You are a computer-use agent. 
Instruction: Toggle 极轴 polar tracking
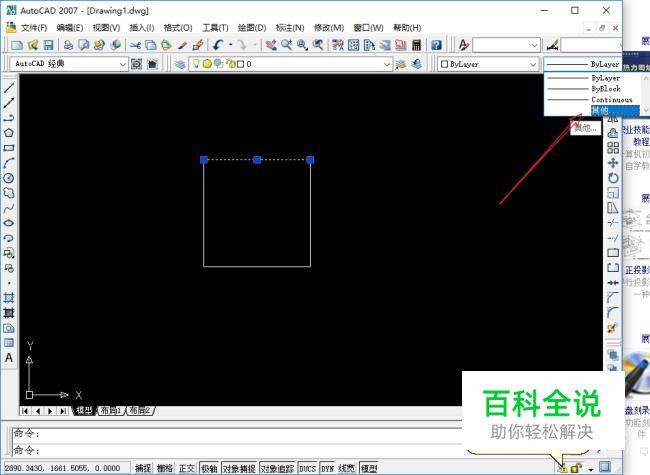click(209, 468)
